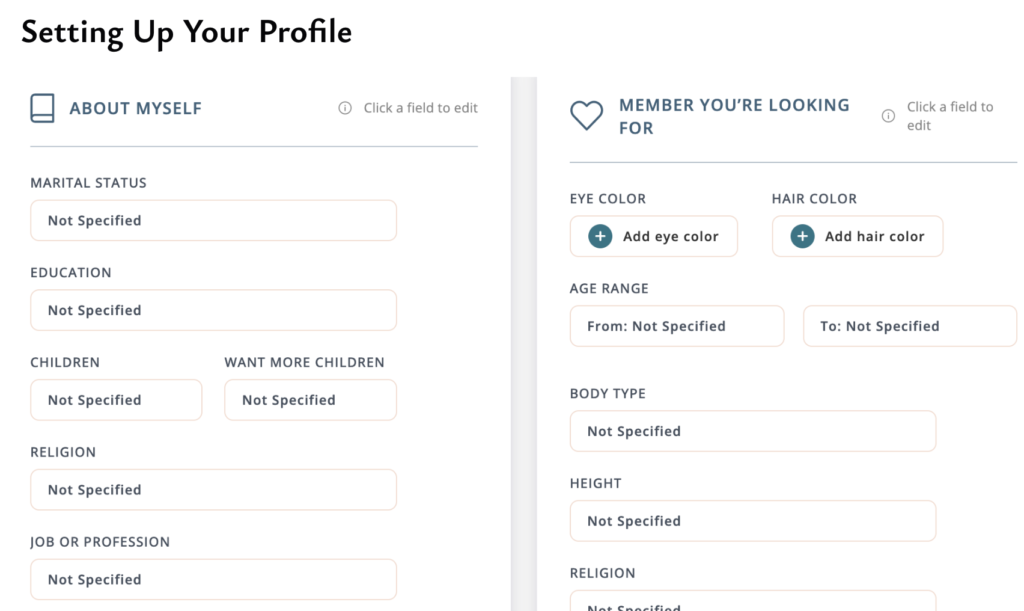Open the EDUCATION selector
The width and height of the screenshot is (1024, 611).
pyautogui.click(x=213, y=310)
